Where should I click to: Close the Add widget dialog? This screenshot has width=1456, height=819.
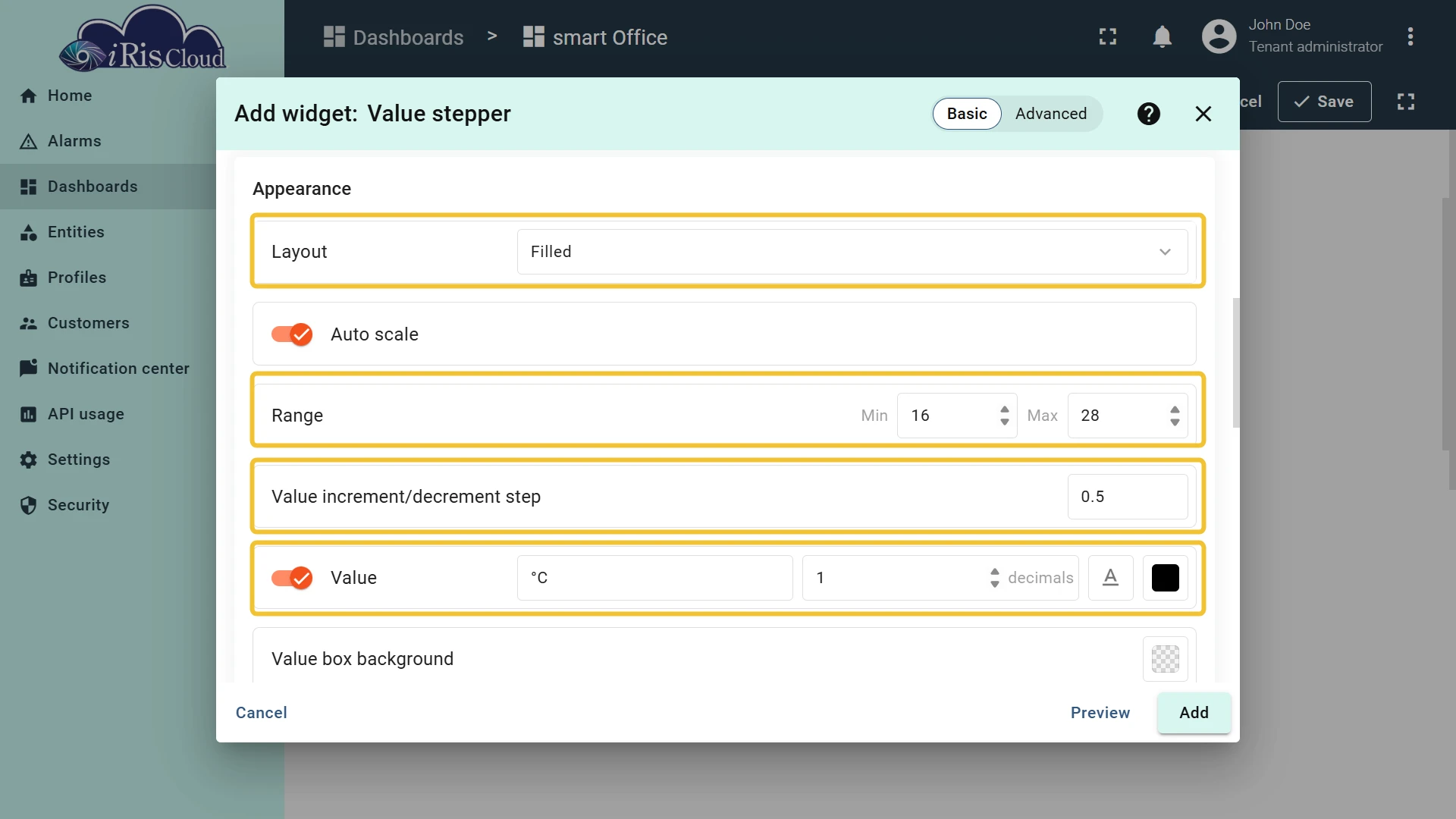(x=1203, y=114)
